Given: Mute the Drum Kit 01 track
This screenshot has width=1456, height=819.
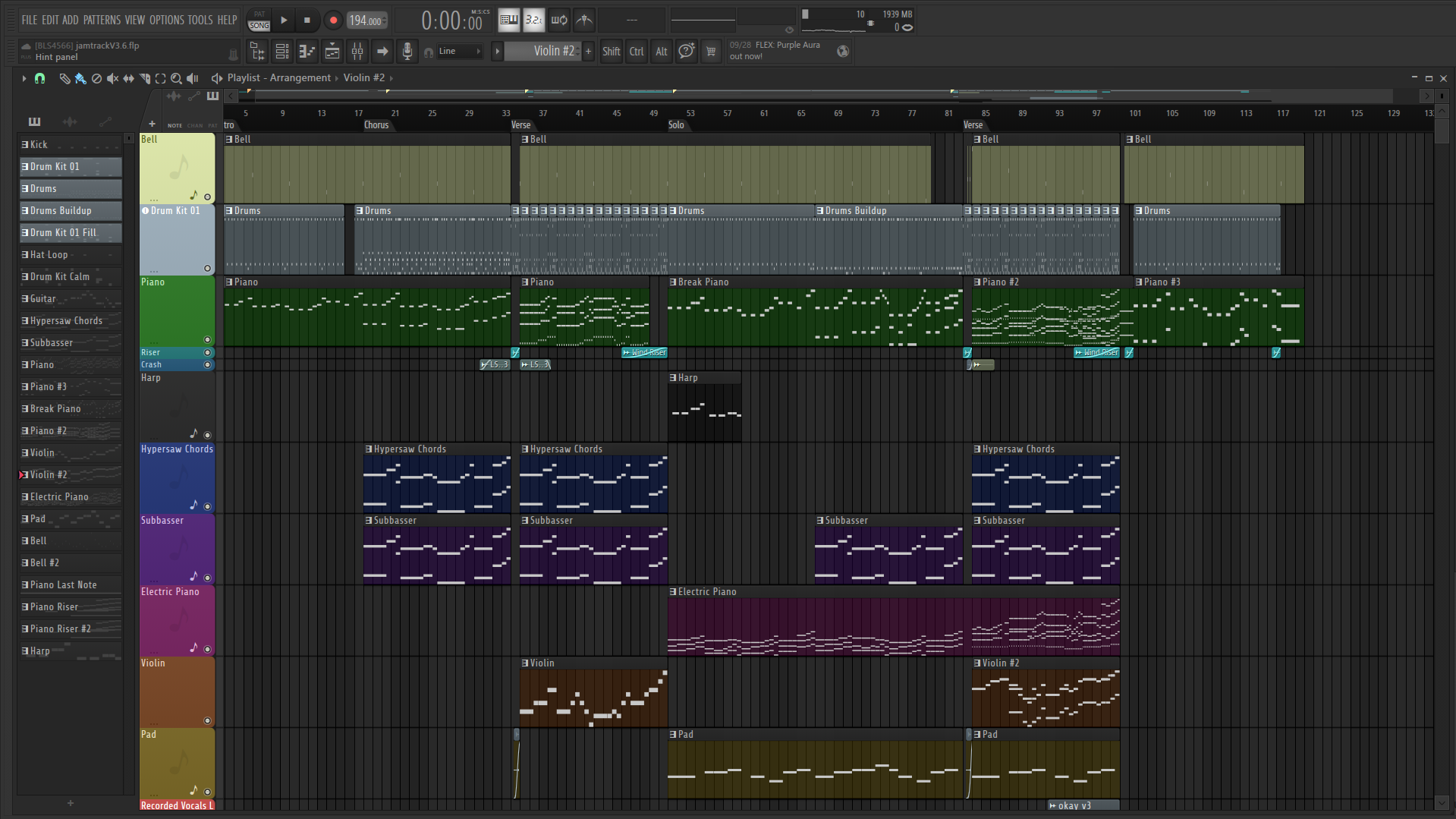Looking at the screenshot, I should pos(207,268).
